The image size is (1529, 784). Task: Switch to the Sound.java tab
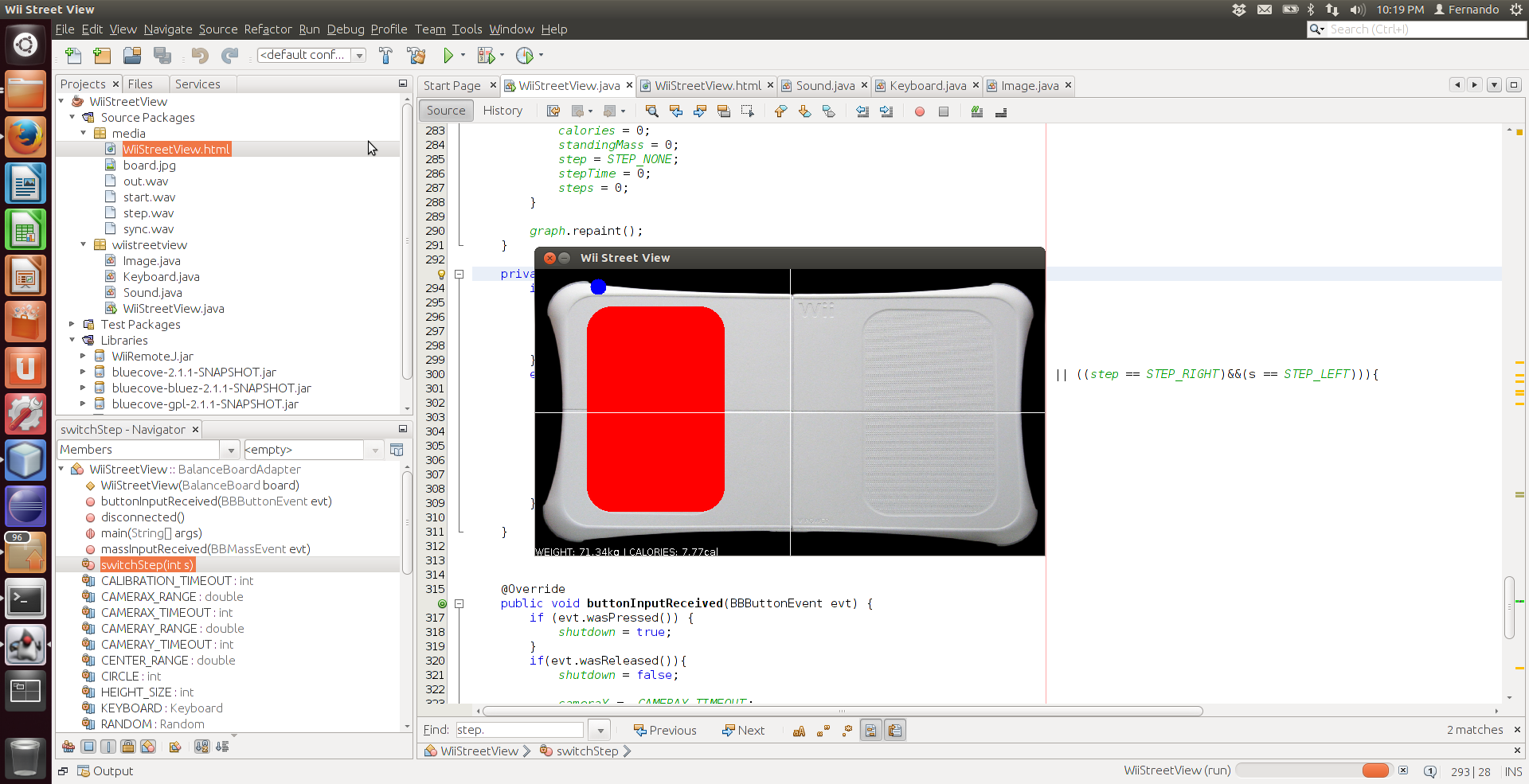click(825, 85)
